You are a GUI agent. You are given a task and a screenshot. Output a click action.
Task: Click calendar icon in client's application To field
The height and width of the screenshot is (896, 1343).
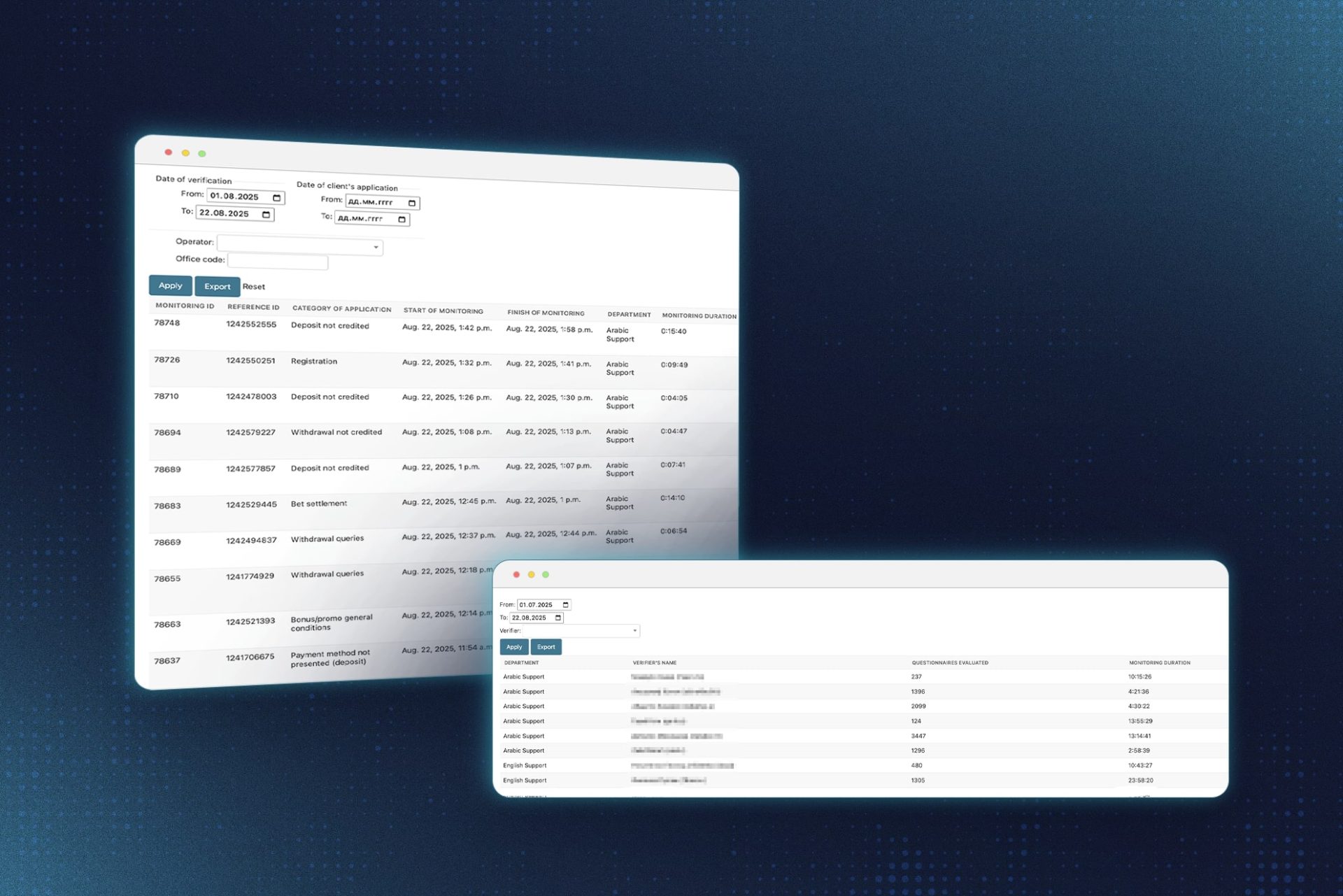click(x=402, y=220)
